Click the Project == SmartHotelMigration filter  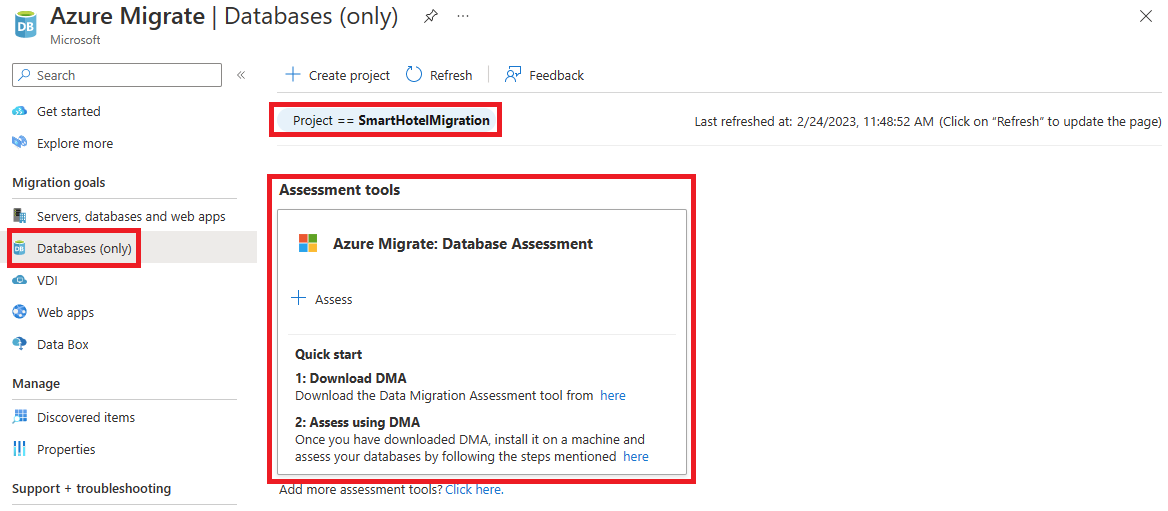coord(386,120)
